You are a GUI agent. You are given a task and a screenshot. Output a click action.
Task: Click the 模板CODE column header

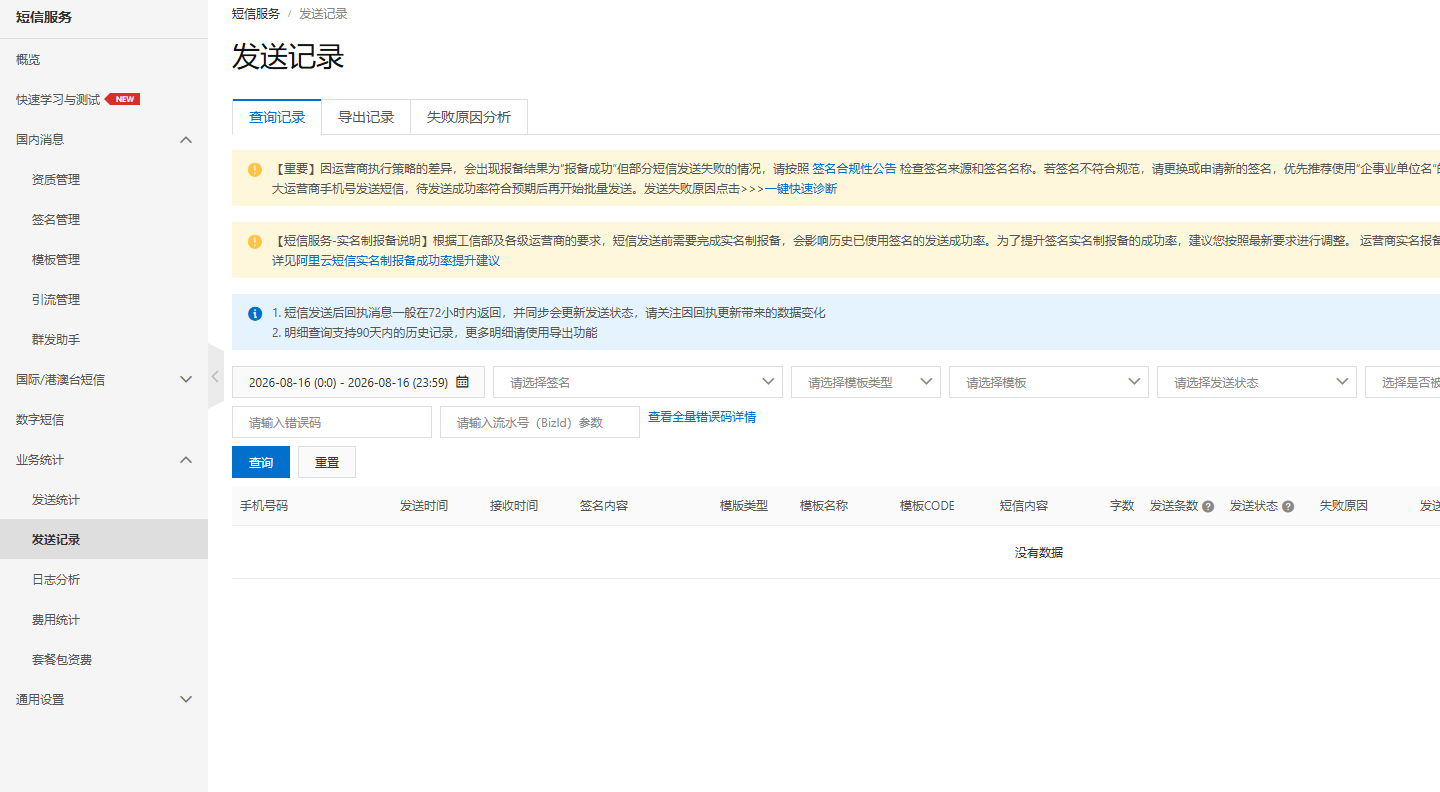[x=927, y=506]
